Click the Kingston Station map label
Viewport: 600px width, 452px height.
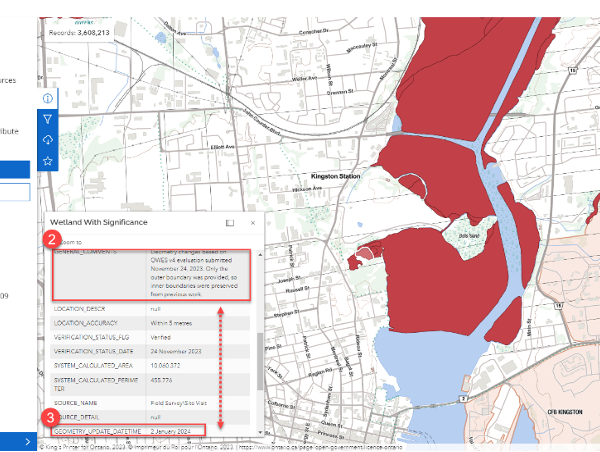tap(335, 176)
